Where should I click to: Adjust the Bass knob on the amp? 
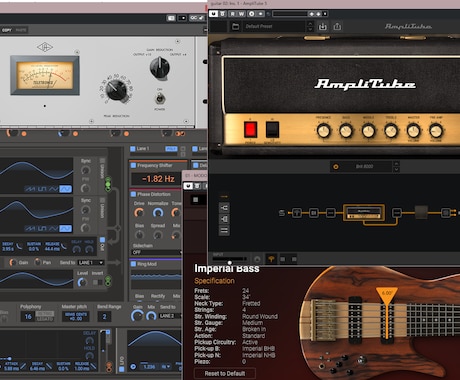[x=346, y=131]
